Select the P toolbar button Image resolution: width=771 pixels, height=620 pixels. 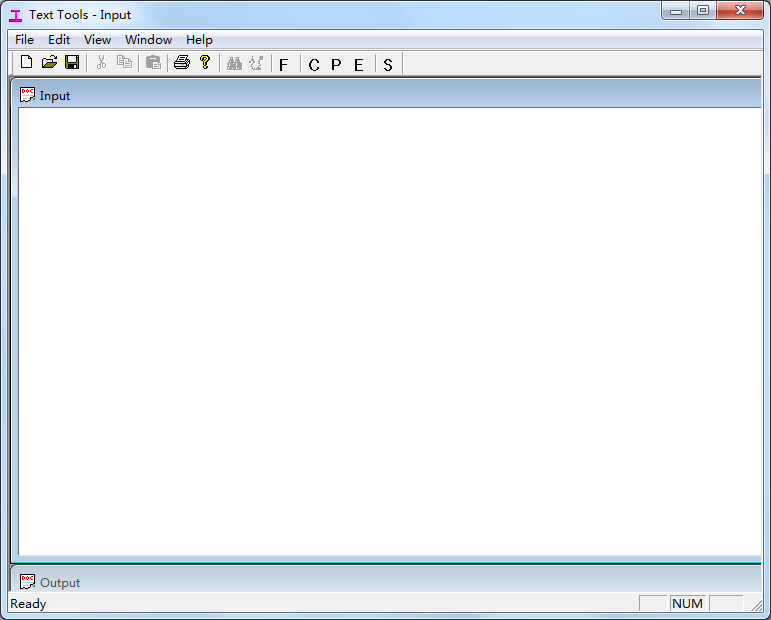pos(336,64)
